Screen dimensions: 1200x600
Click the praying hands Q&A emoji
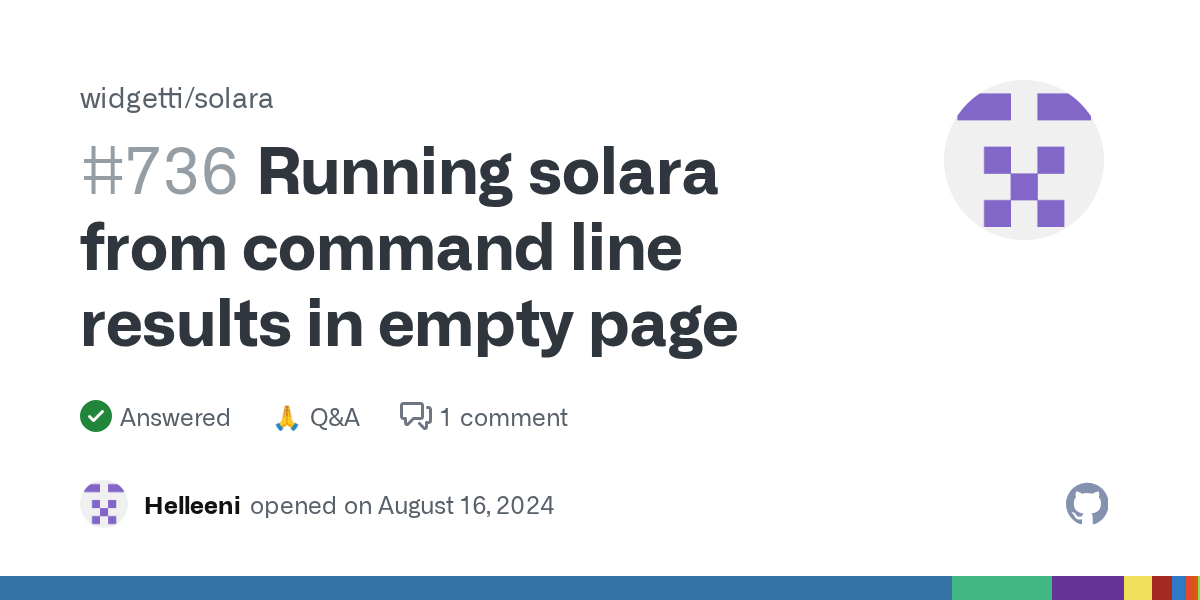coord(286,417)
